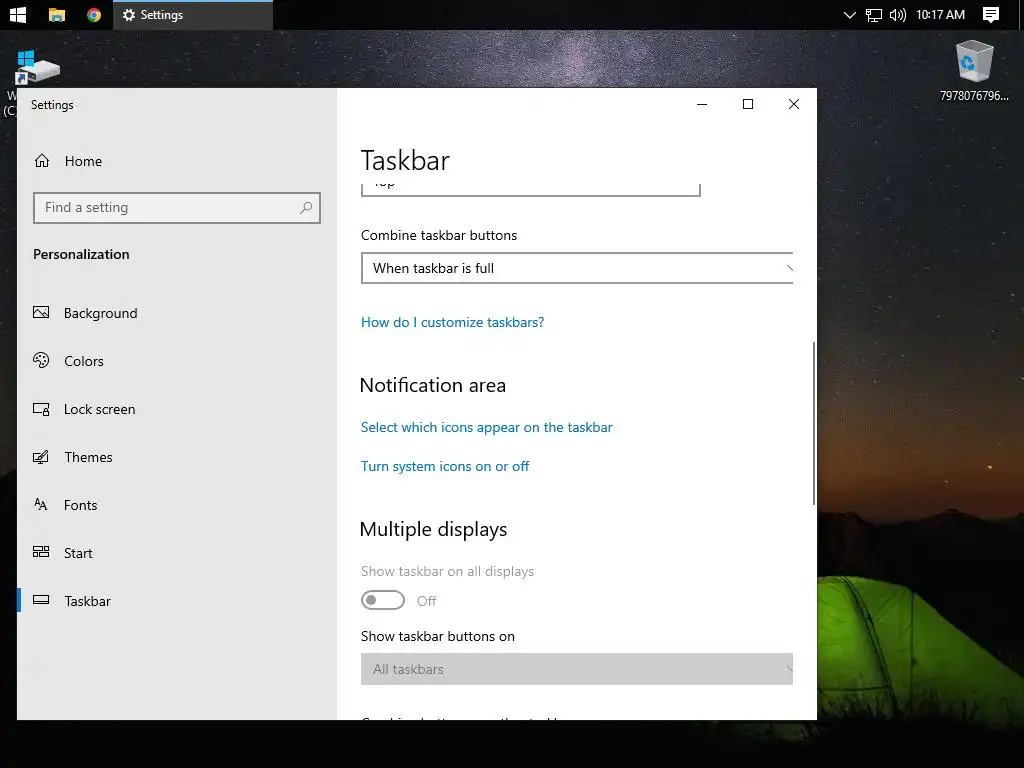
Task: Click the Personalization heading
Action: (81, 255)
